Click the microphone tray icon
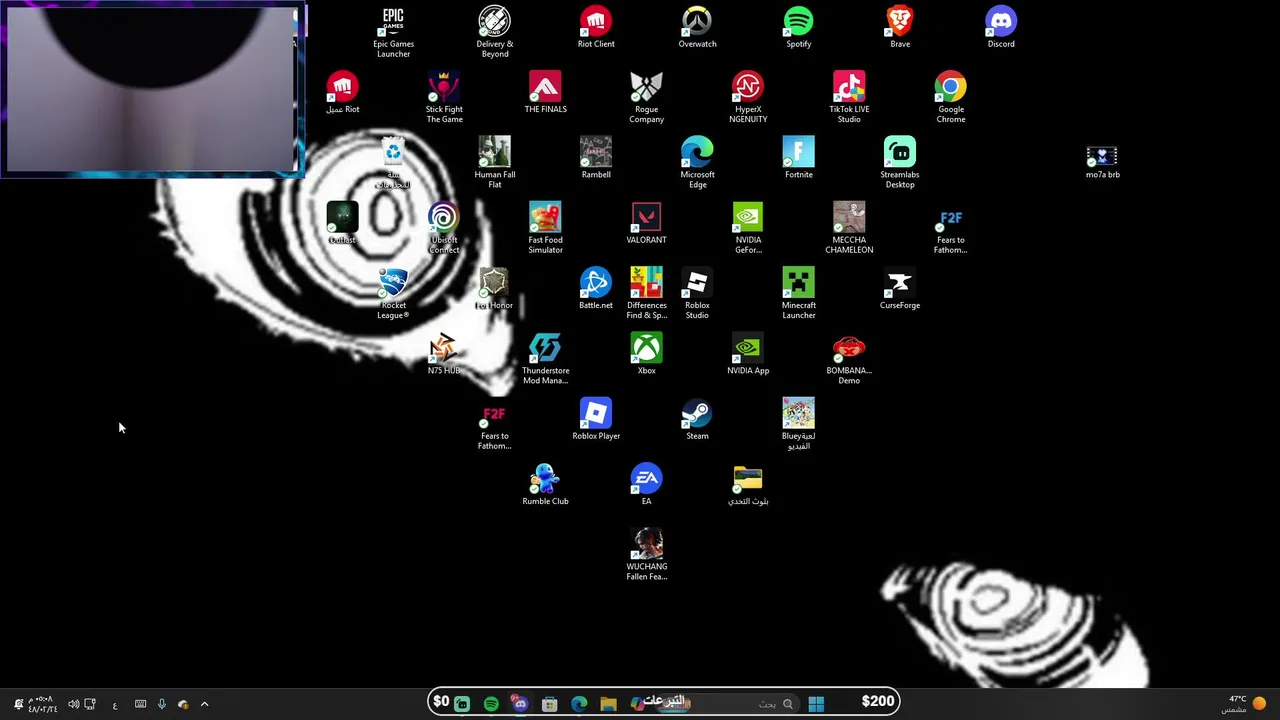This screenshot has width=1280, height=720. click(x=161, y=704)
